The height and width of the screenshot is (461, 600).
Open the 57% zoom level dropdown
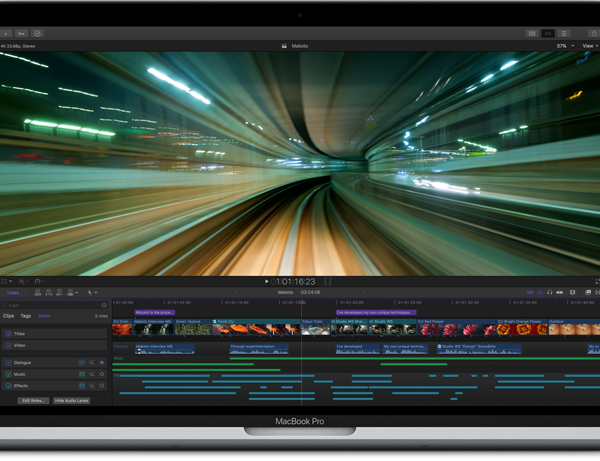563,46
